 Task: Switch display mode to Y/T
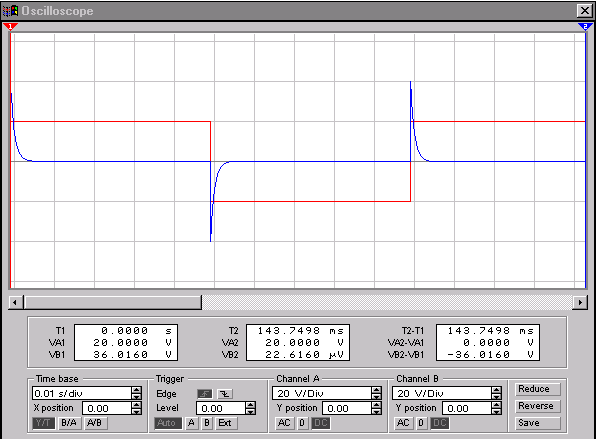click(43, 423)
